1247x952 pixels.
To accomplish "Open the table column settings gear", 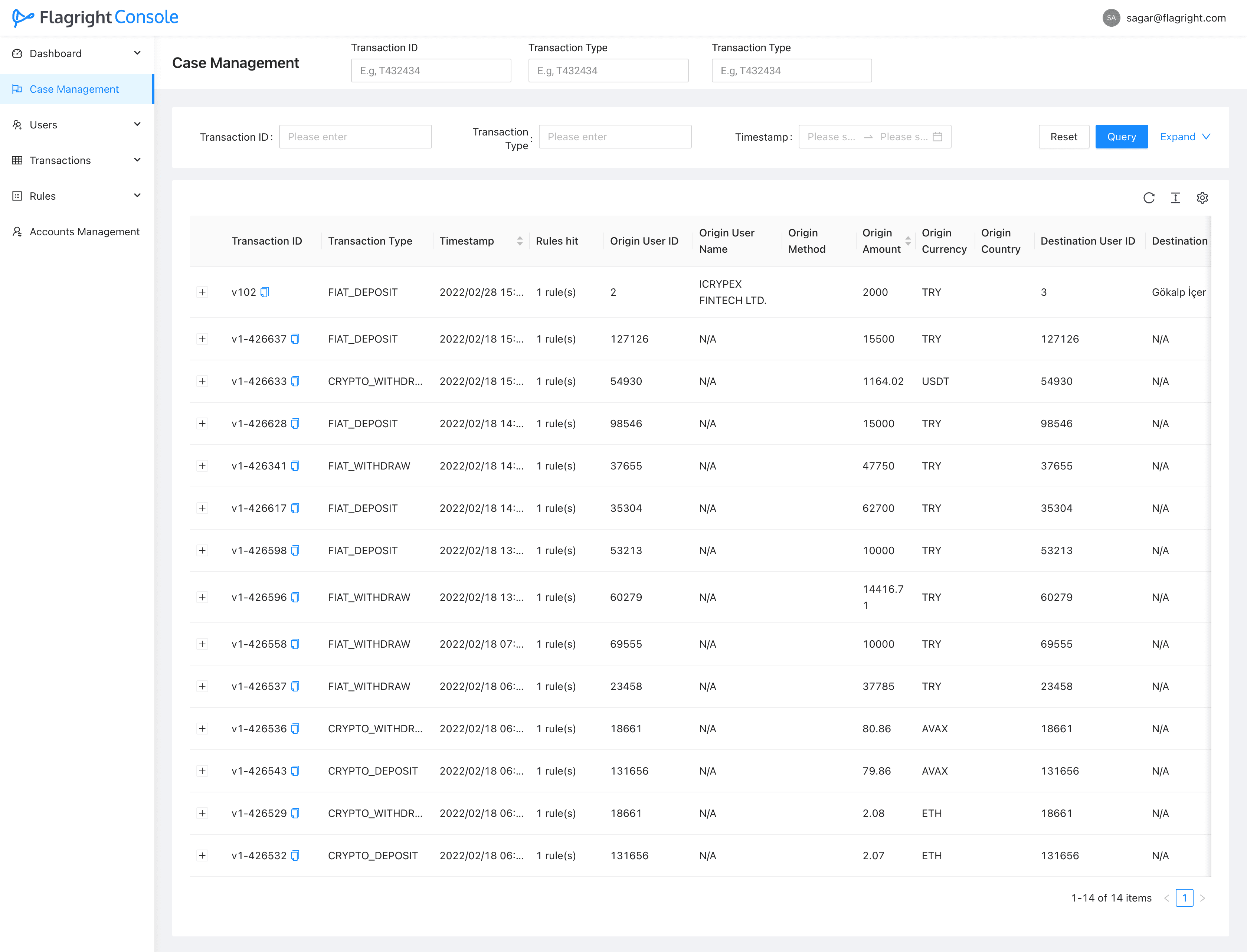I will tap(1202, 198).
